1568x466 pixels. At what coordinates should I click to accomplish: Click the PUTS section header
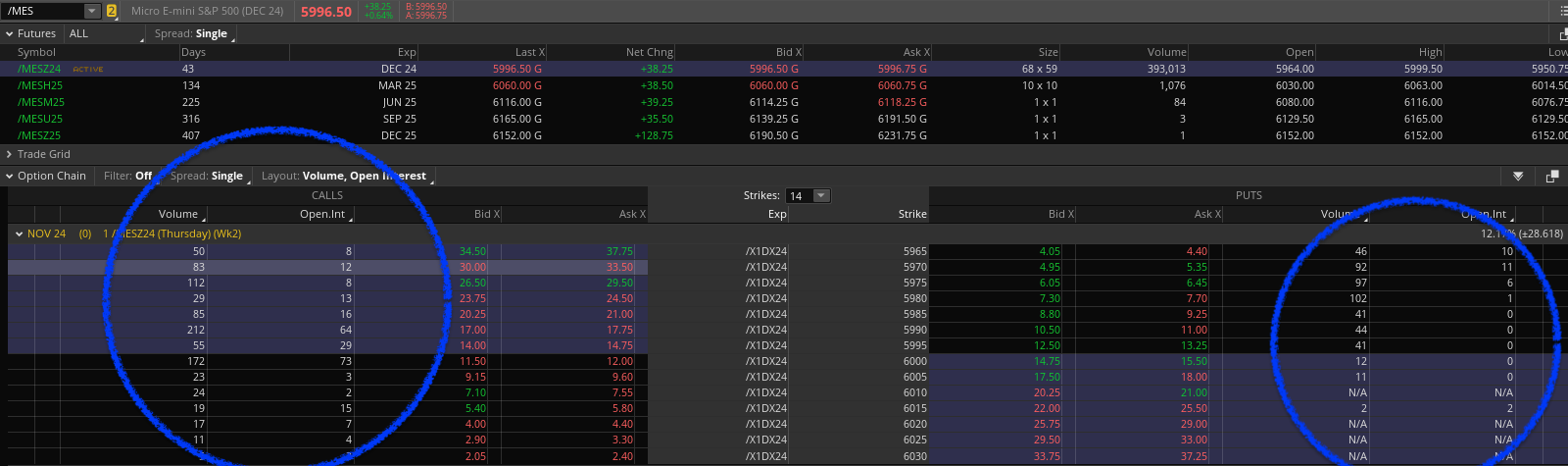[x=1249, y=195]
